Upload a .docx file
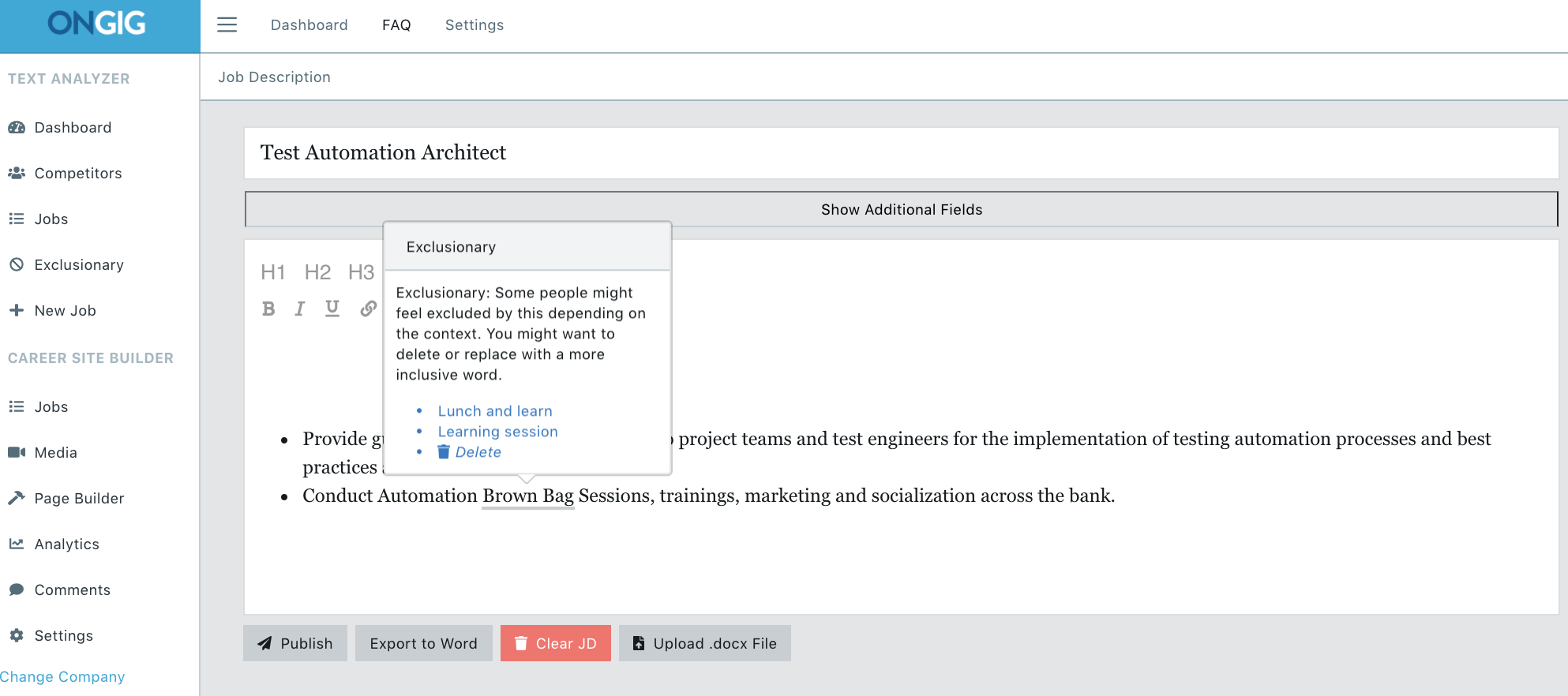This screenshot has width=1568, height=696. coord(704,643)
